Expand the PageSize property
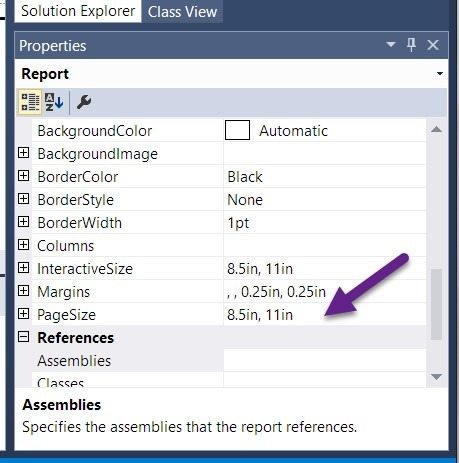Viewport: 459px width, 463px height. click(23, 314)
